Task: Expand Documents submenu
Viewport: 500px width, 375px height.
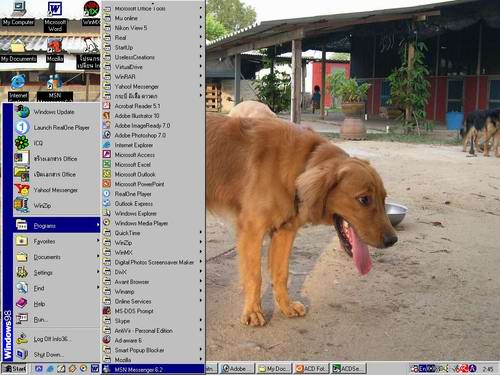Action: pos(57,257)
